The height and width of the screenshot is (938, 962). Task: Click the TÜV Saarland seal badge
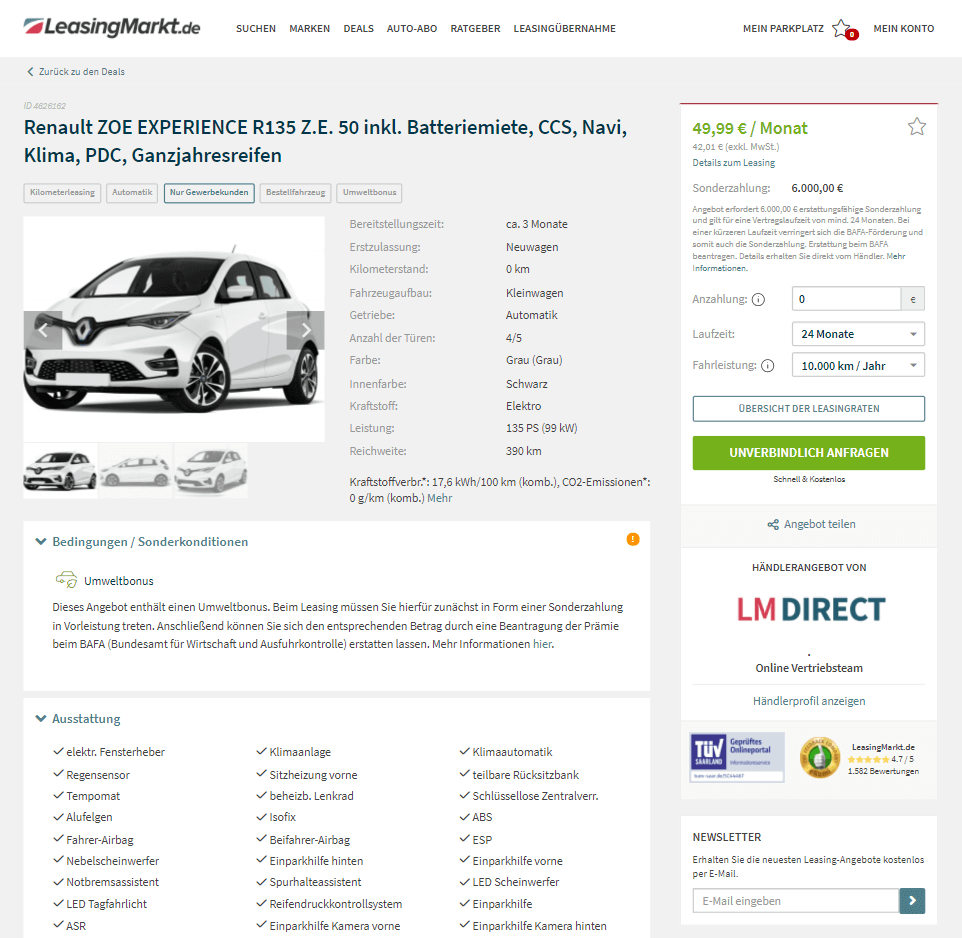point(737,756)
